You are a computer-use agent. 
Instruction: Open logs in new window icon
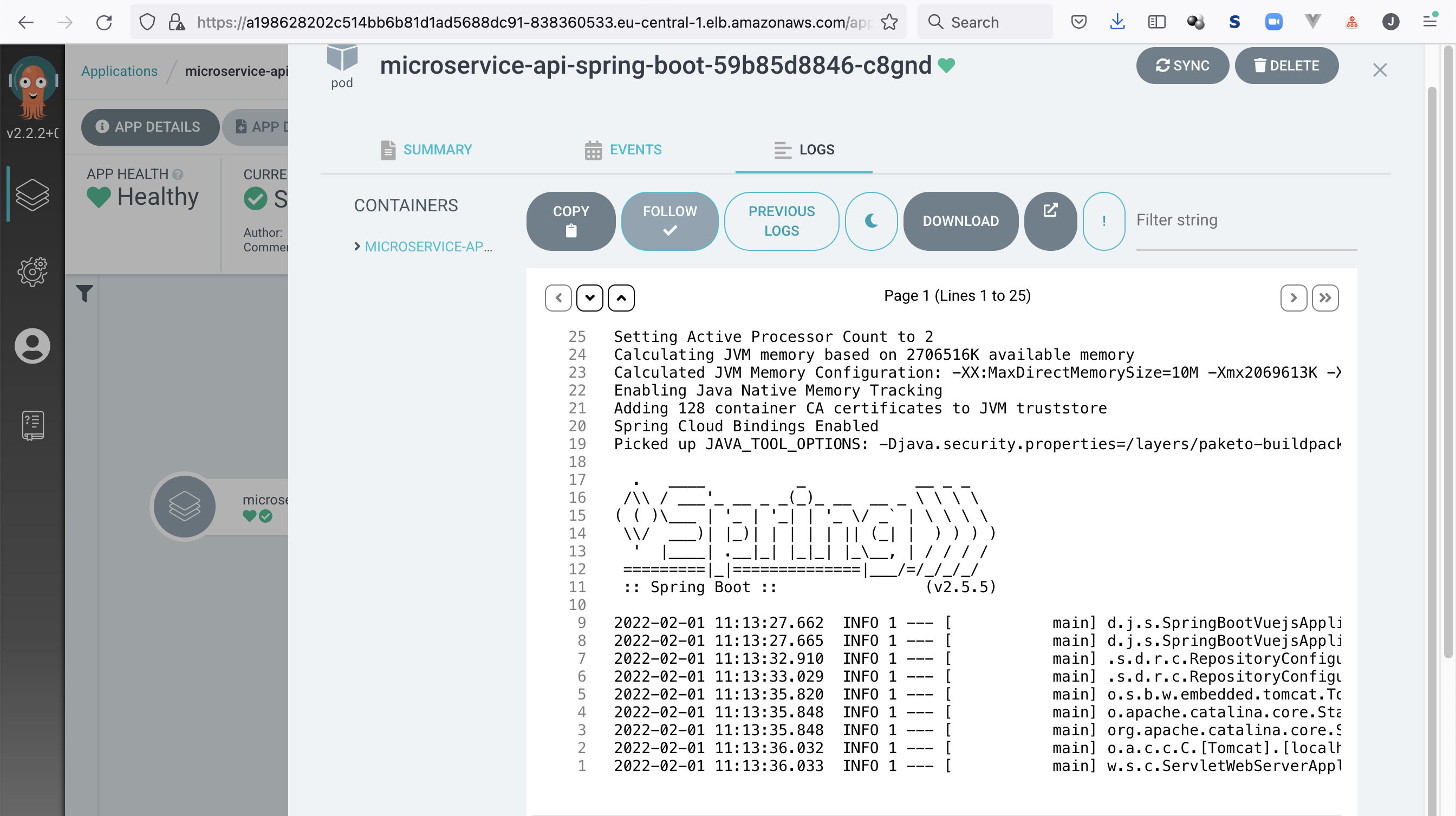pos(1050,221)
